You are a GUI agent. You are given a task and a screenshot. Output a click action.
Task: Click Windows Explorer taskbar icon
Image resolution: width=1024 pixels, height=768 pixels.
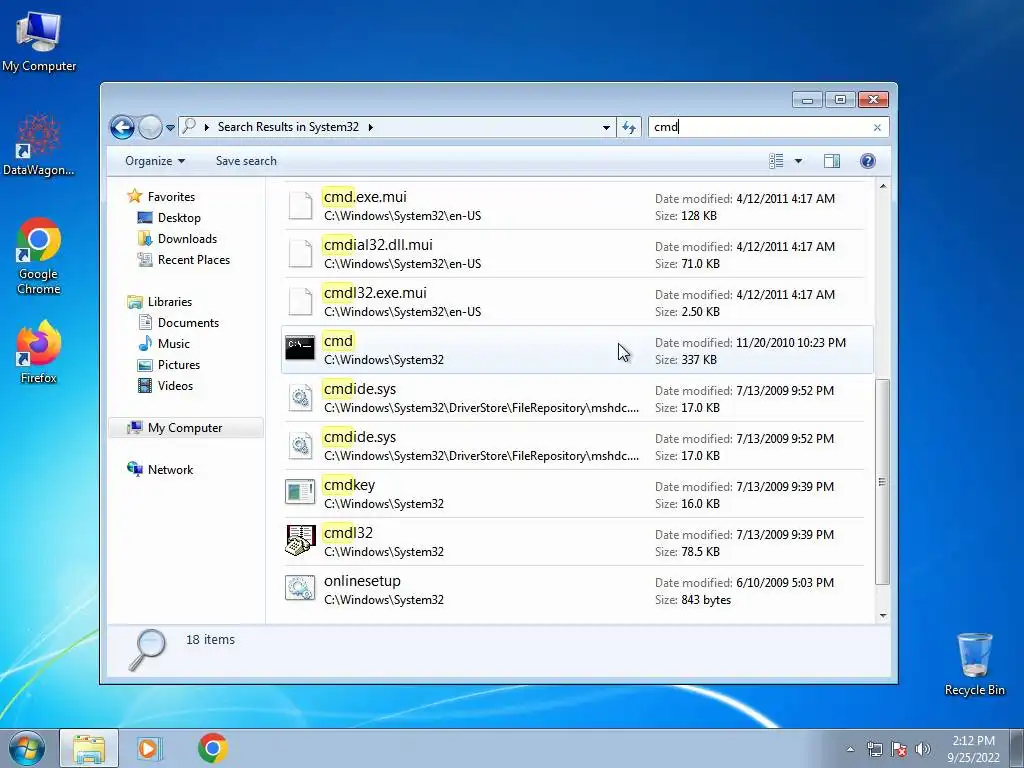89,748
